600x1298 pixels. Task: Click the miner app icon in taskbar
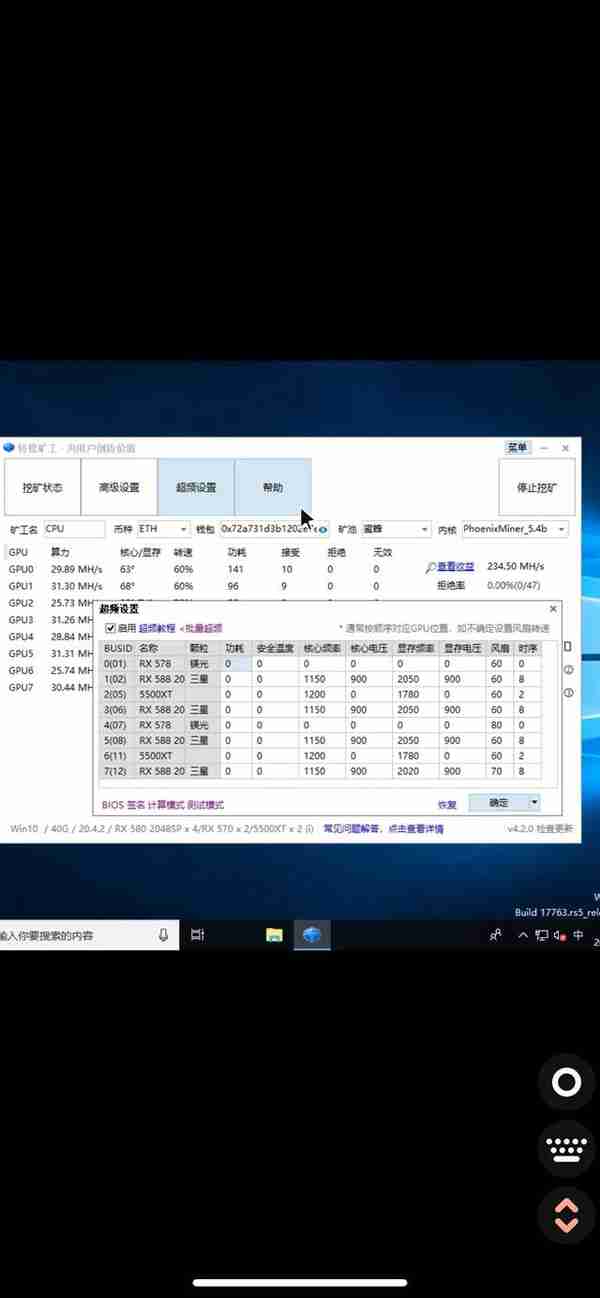coord(312,935)
